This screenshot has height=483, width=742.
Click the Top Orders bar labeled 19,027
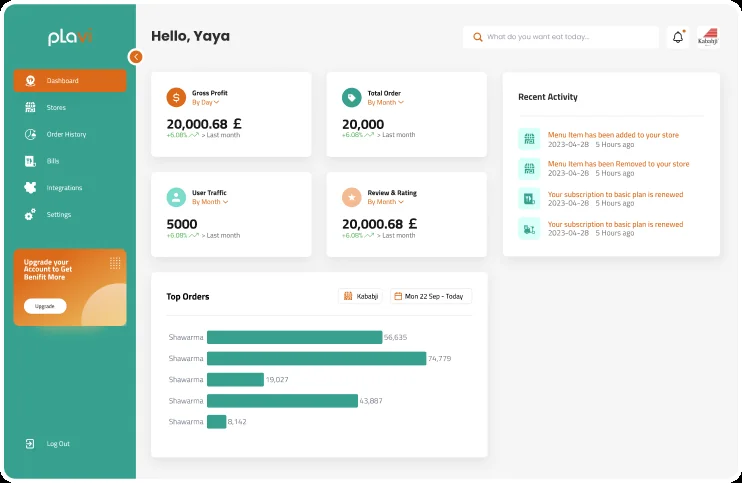(235, 379)
